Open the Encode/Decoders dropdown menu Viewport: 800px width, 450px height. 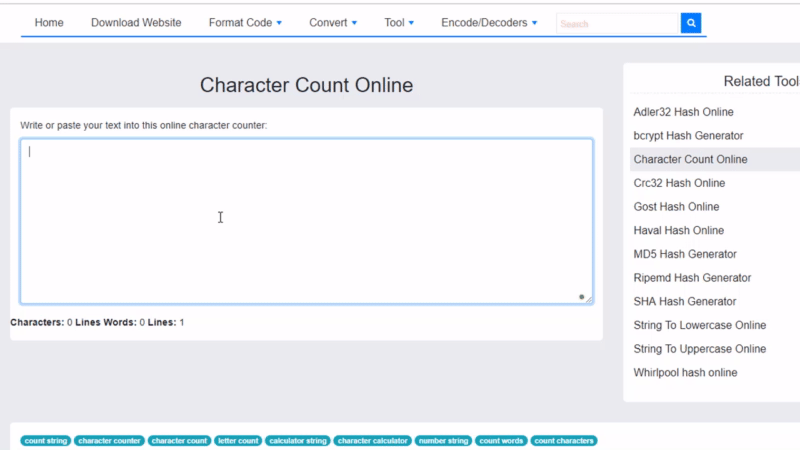(x=489, y=23)
